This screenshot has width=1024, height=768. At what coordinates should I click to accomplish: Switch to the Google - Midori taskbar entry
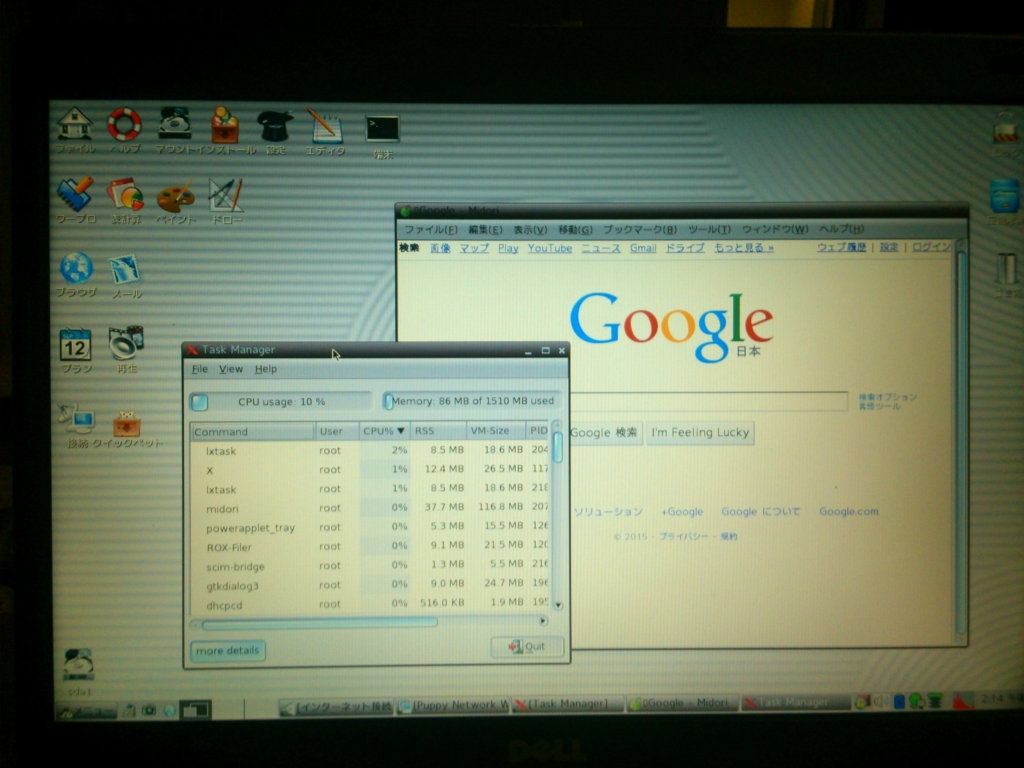683,703
